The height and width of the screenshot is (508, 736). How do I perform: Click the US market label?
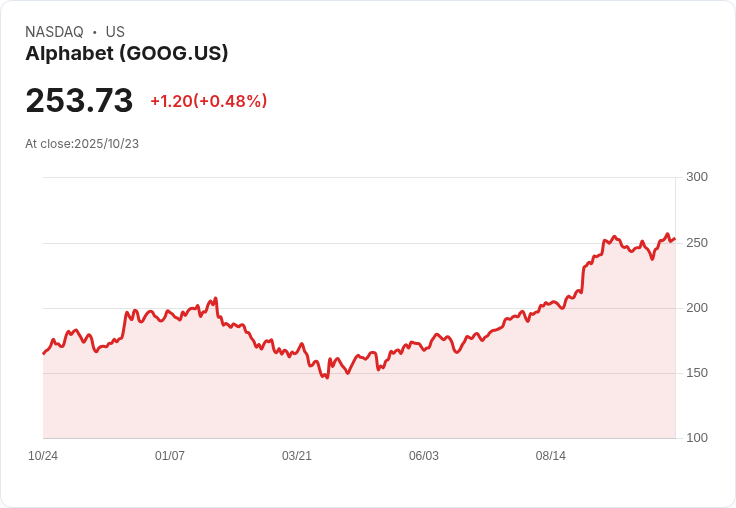click(x=115, y=32)
